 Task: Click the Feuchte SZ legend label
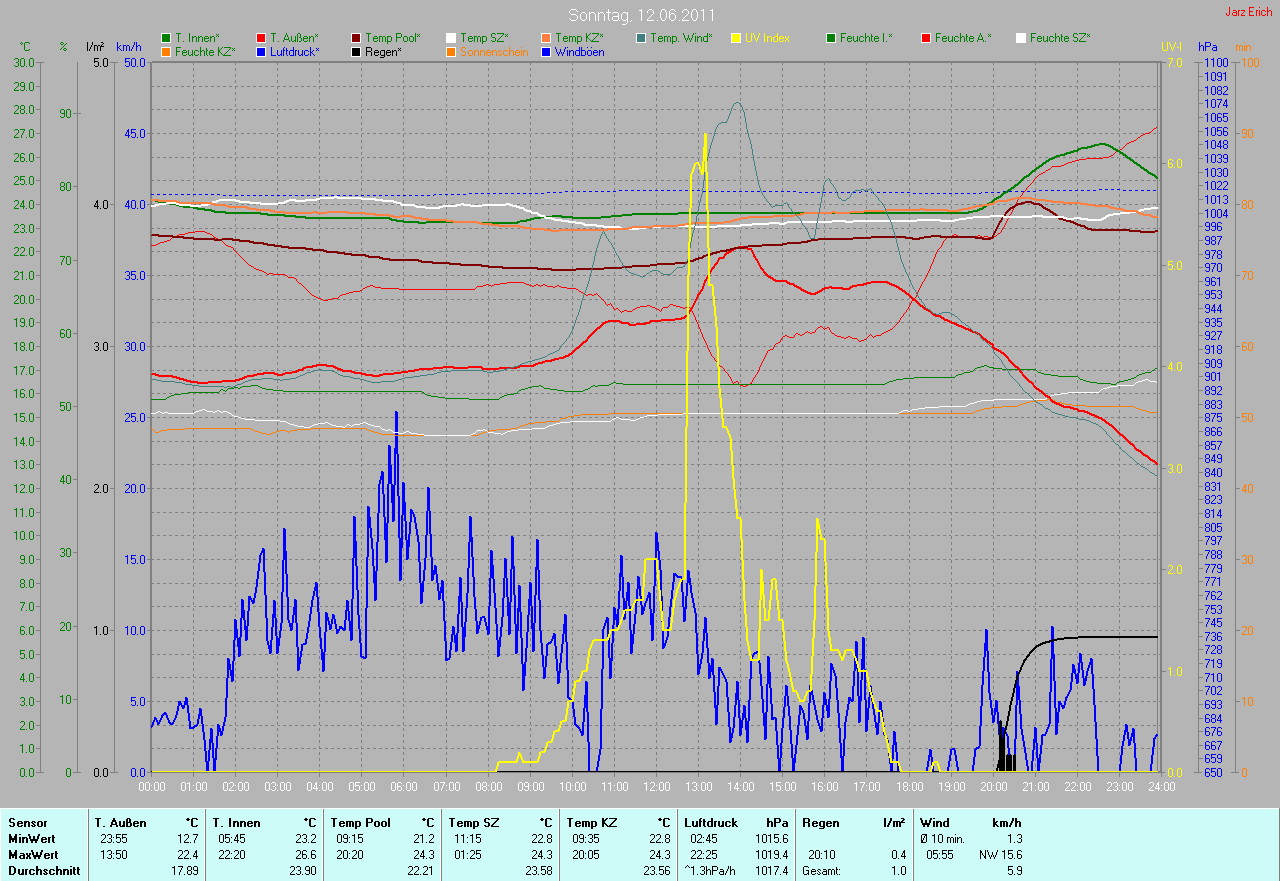[1060, 38]
